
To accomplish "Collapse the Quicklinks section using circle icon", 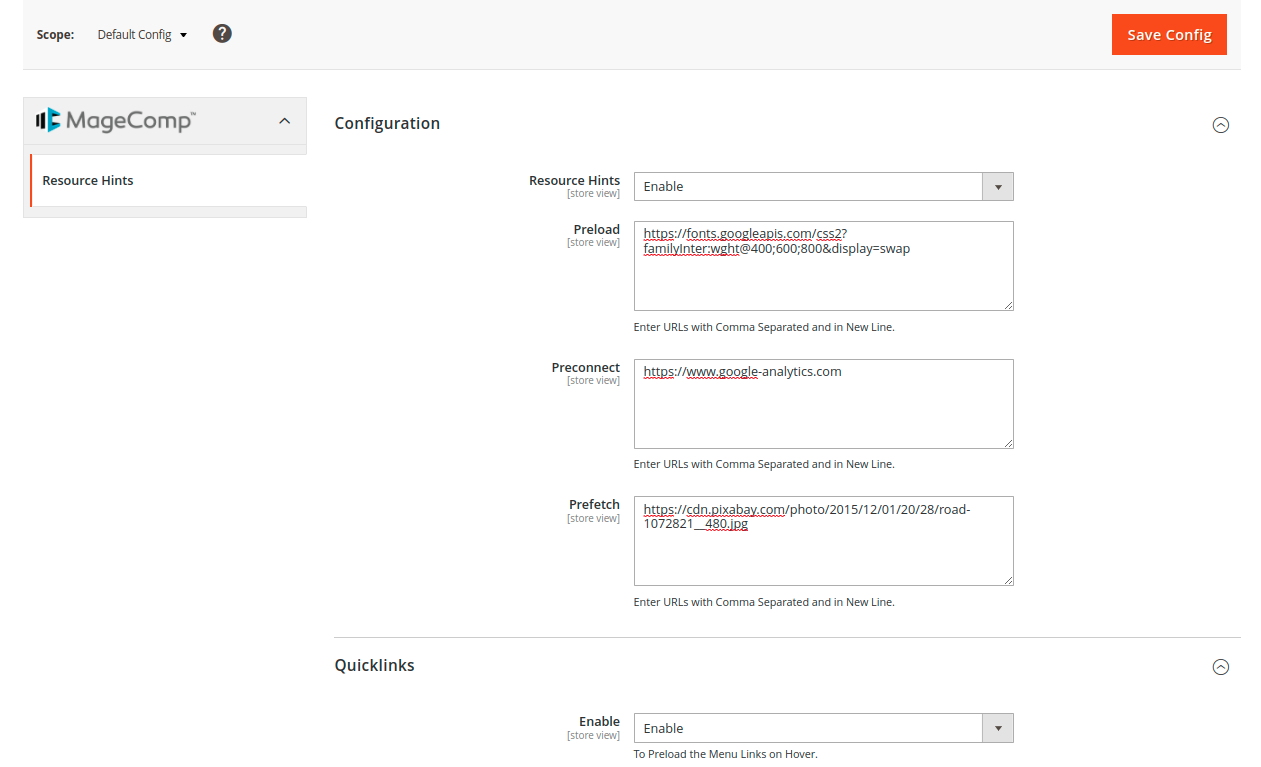I will pos(1220,667).
